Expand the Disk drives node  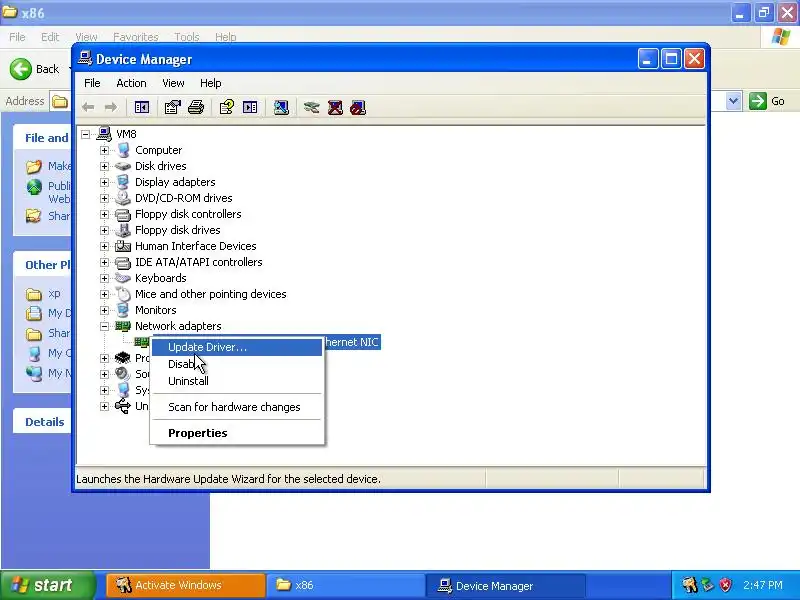pyautogui.click(x=104, y=166)
